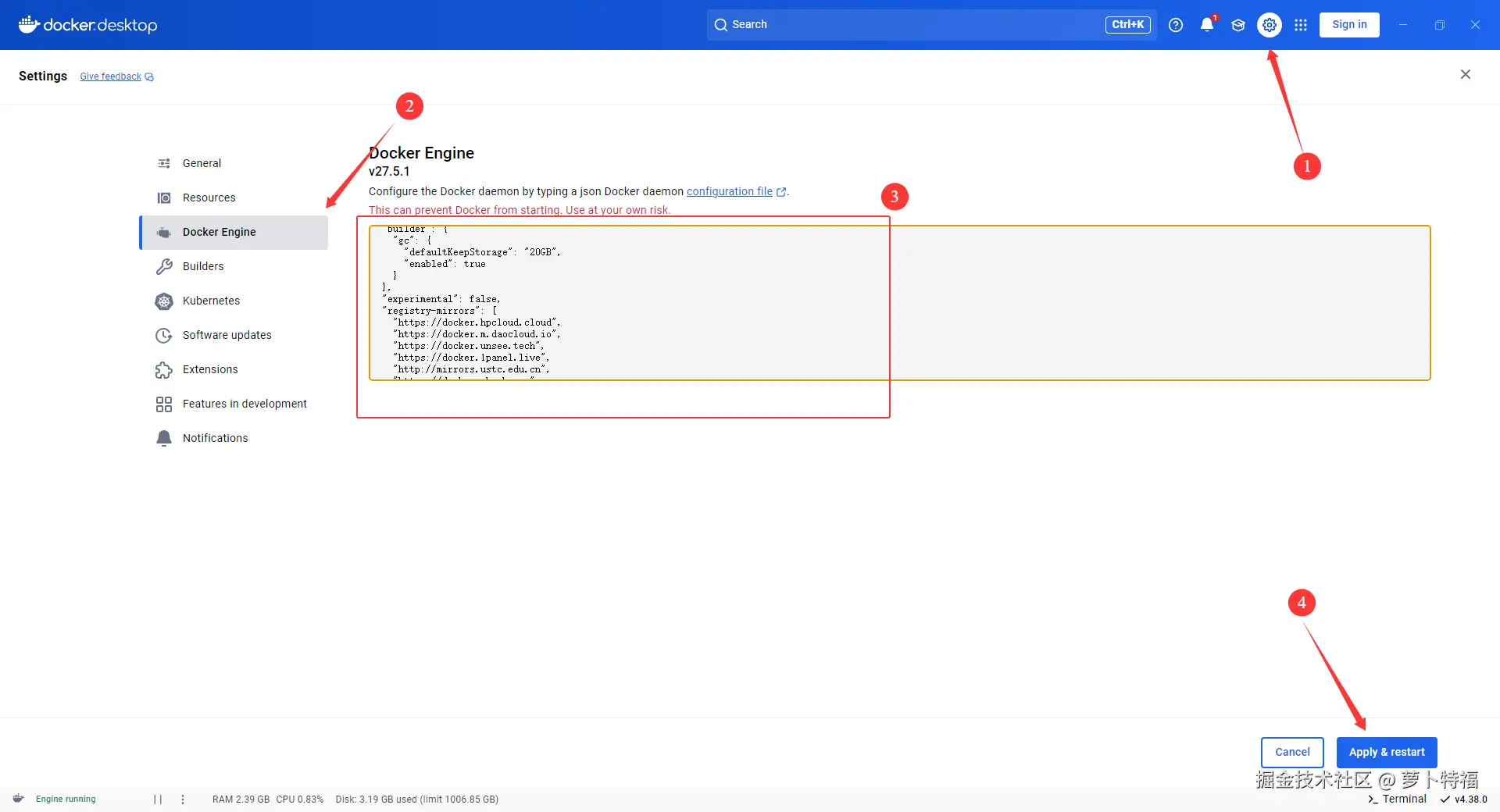1500x812 pixels.
Task: Click the Kubernetes helm wheel icon
Action: [x=164, y=301]
